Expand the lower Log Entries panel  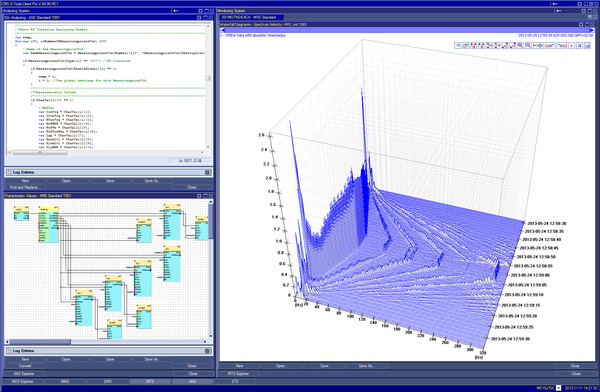pos(207,351)
